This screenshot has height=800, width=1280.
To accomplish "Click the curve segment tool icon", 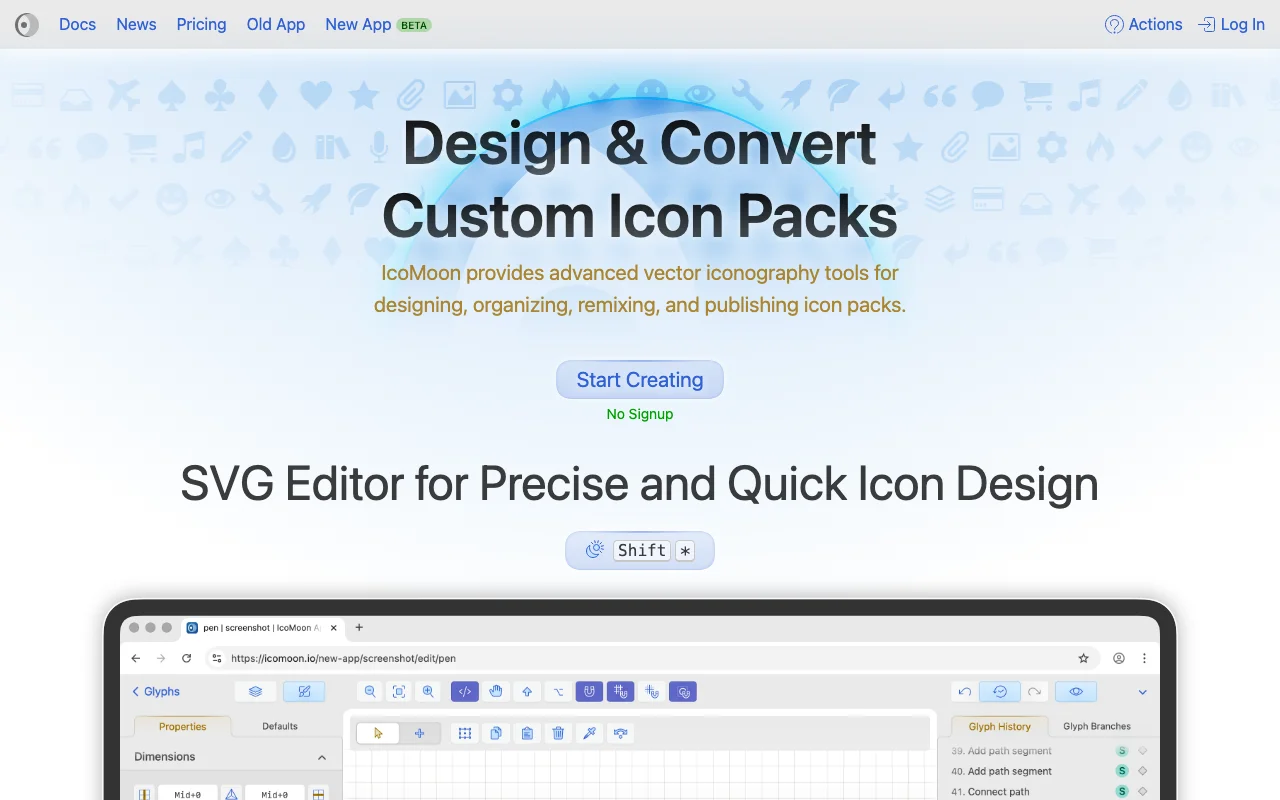I will [620, 733].
